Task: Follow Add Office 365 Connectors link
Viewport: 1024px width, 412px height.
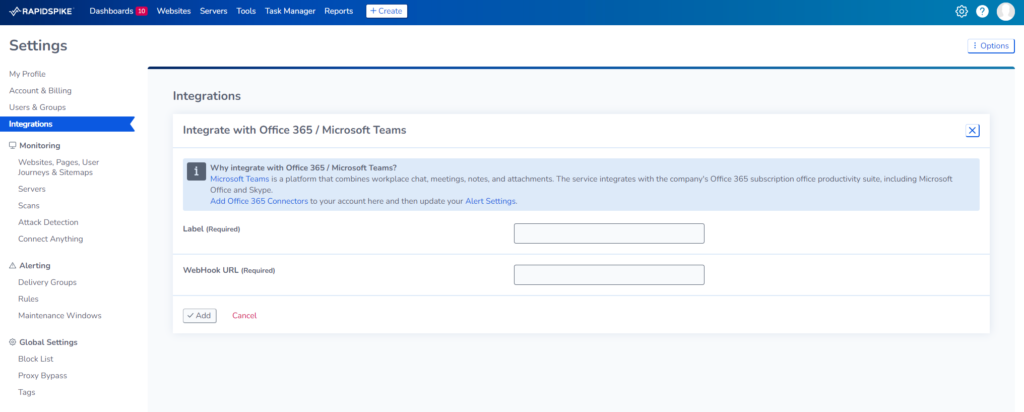Action: point(259,201)
